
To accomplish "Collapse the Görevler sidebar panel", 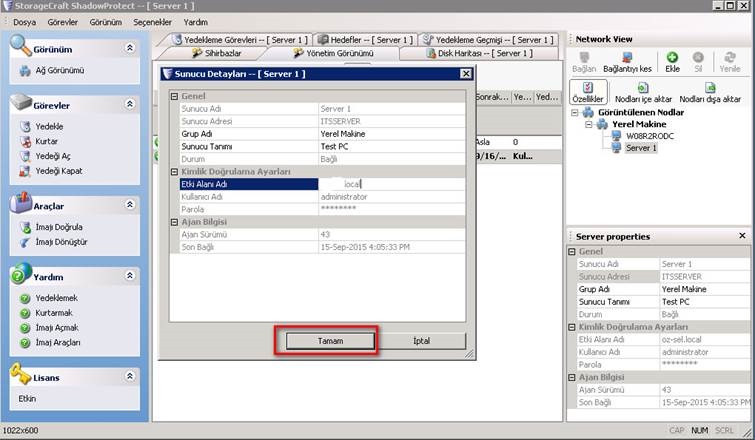I will [x=130, y=104].
